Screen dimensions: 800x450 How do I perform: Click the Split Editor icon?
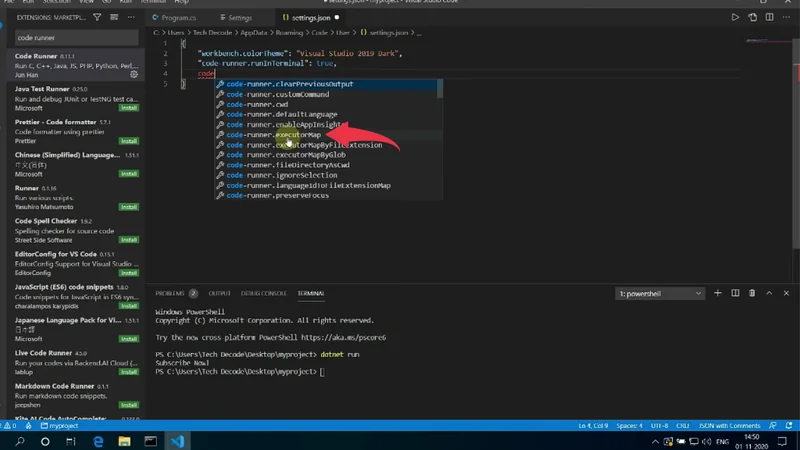tap(769, 17)
